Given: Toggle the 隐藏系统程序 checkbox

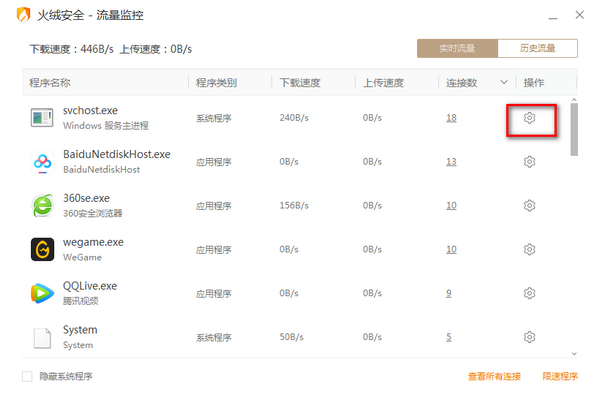Looking at the screenshot, I should [x=27, y=377].
